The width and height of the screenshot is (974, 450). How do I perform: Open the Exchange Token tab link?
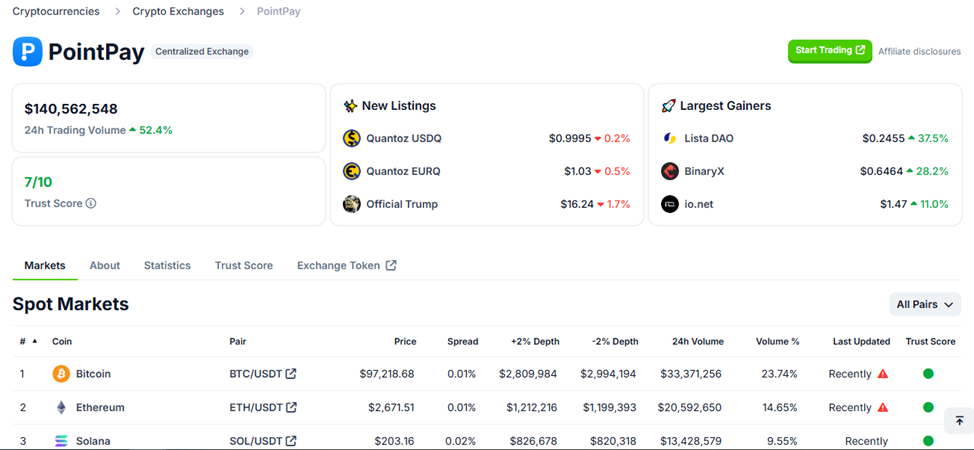(346, 266)
